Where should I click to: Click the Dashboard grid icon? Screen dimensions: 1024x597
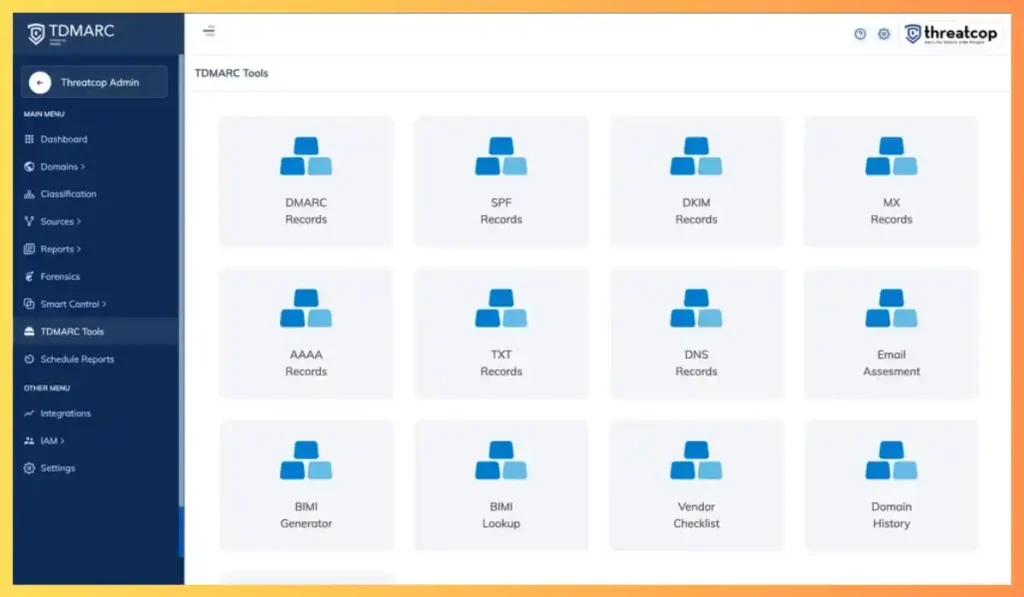tap(29, 139)
